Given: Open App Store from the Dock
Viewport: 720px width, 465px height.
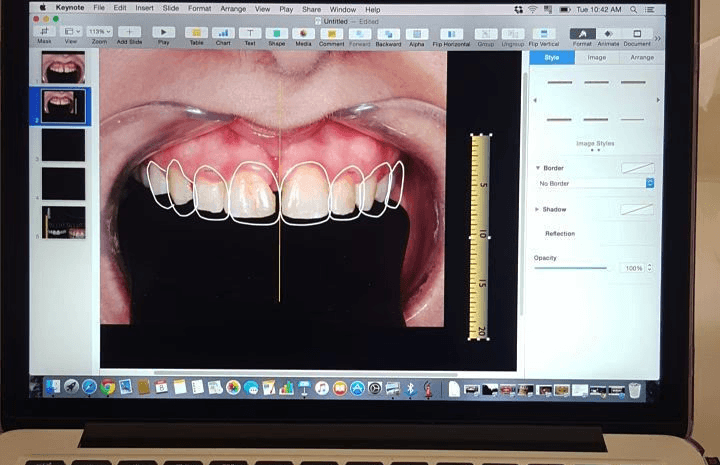Looking at the screenshot, I should tap(357, 388).
